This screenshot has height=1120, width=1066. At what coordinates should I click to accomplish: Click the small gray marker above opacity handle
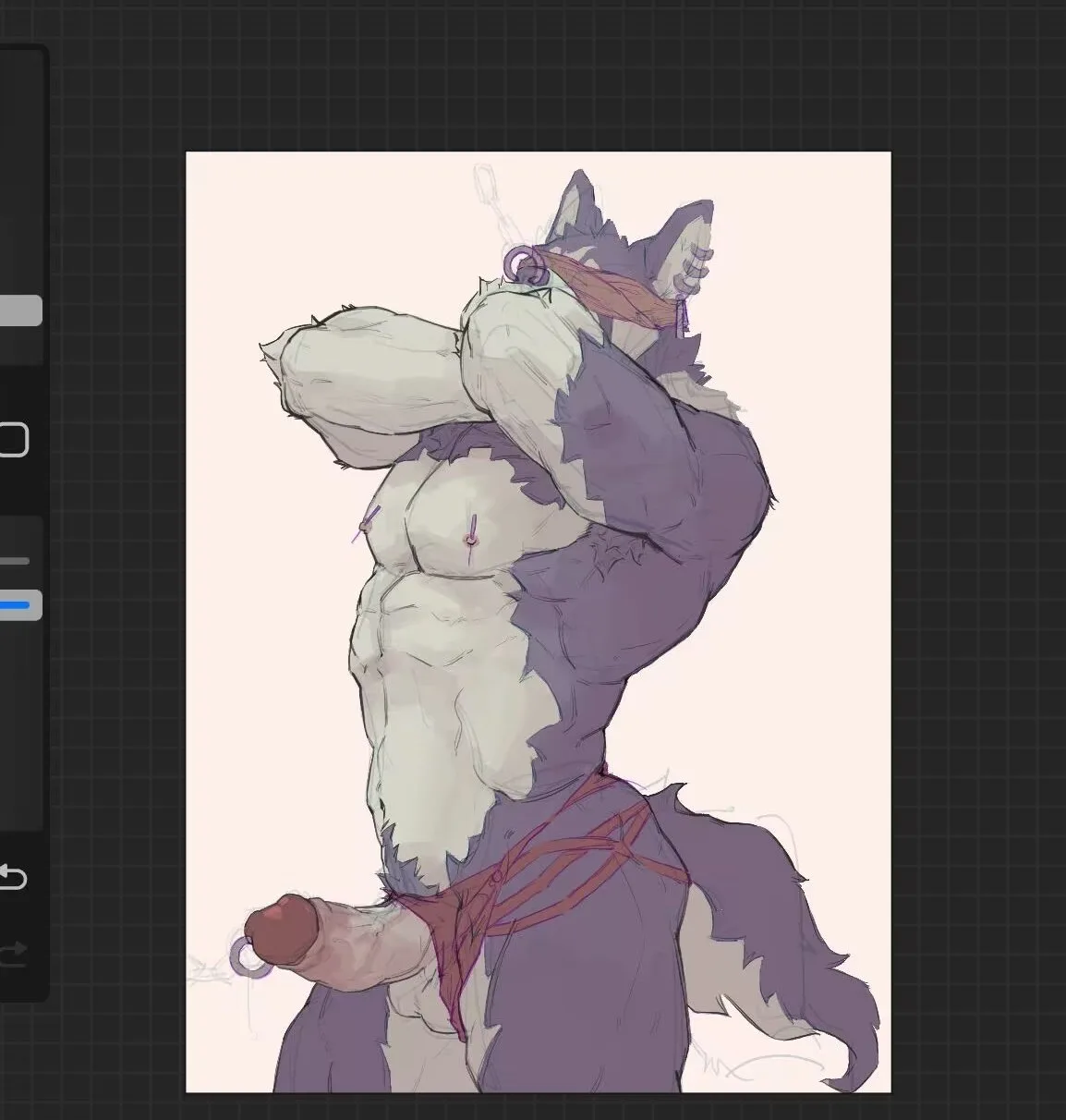point(15,561)
